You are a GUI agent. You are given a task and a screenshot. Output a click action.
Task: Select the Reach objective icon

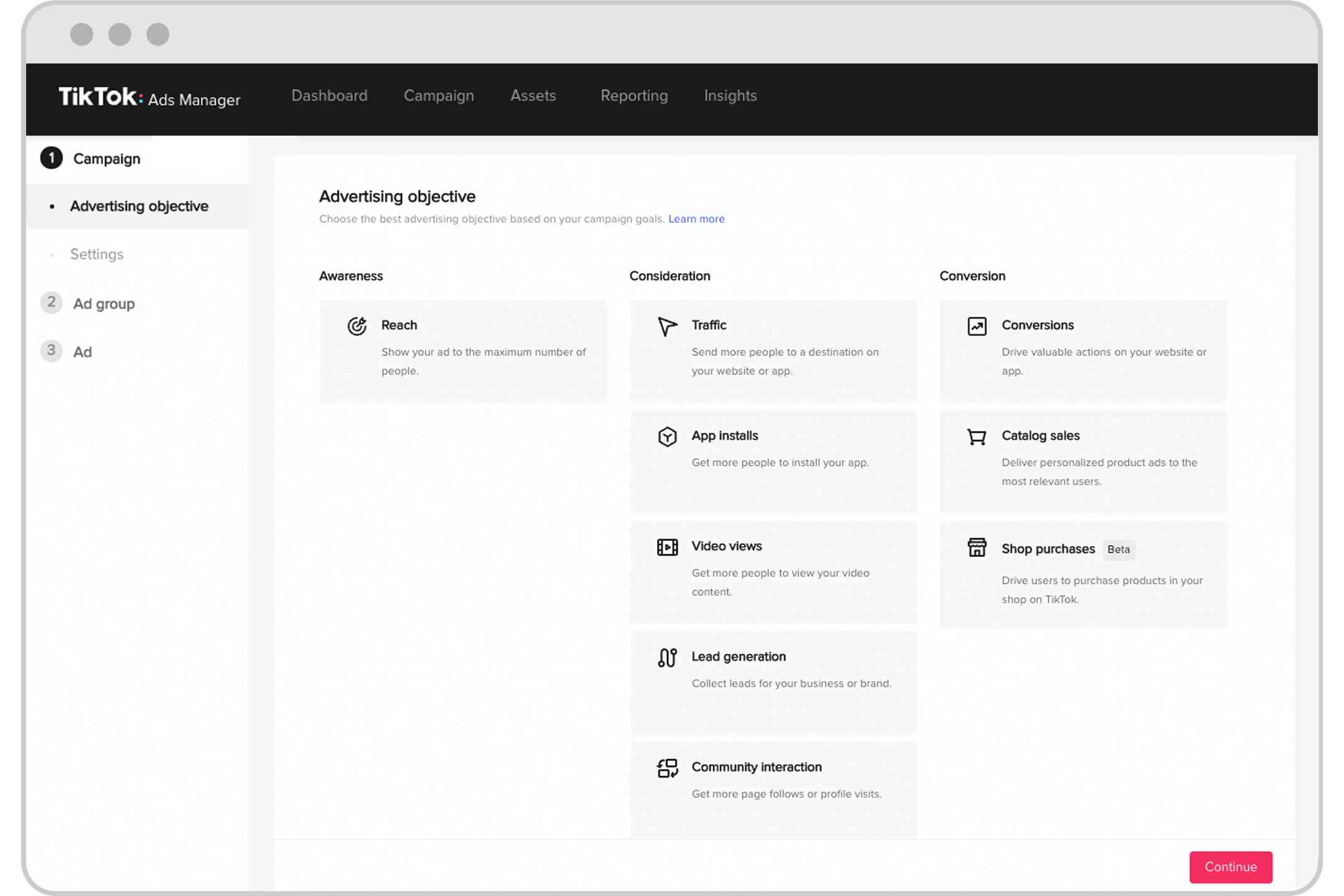pyautogui.click(x=356, y=326)
